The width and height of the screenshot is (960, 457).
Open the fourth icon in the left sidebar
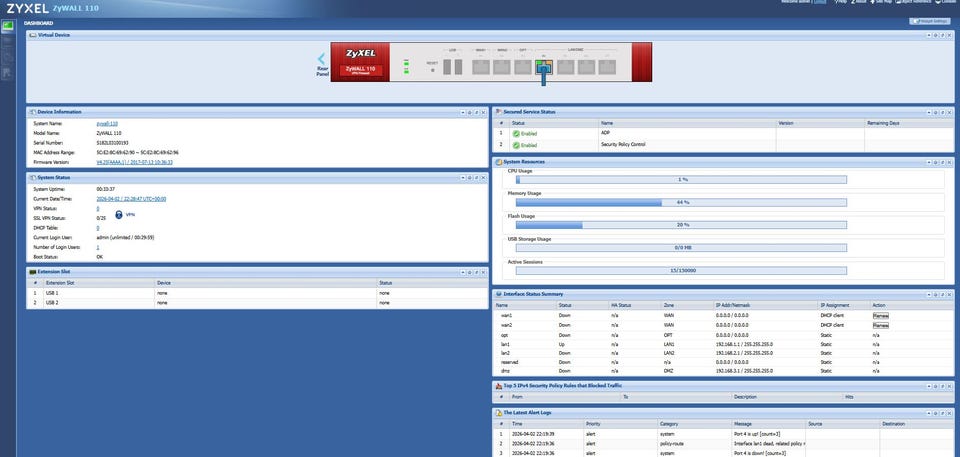[7, 74]
